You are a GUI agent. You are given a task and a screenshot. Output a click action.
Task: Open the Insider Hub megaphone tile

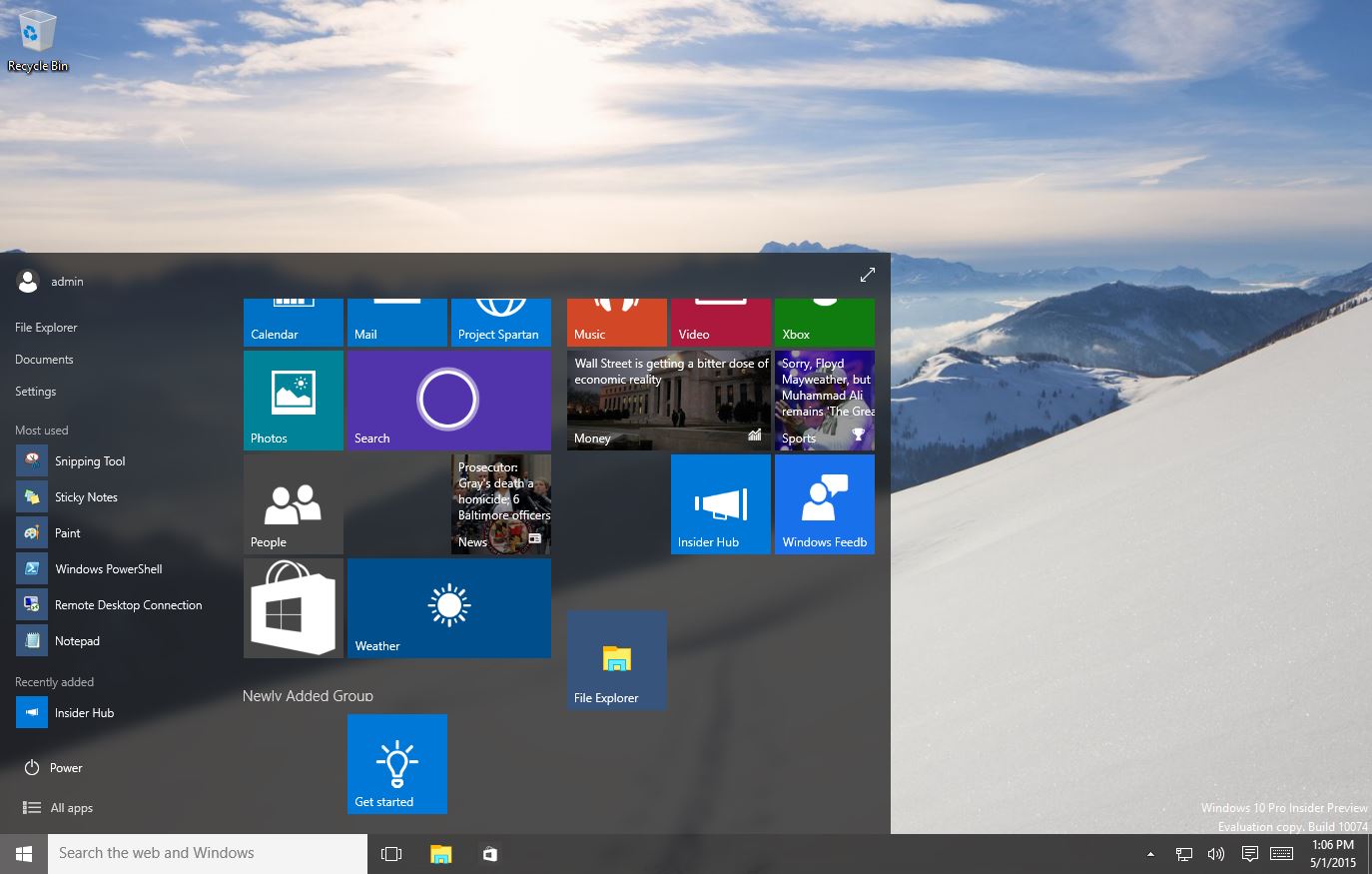point(720,503)
